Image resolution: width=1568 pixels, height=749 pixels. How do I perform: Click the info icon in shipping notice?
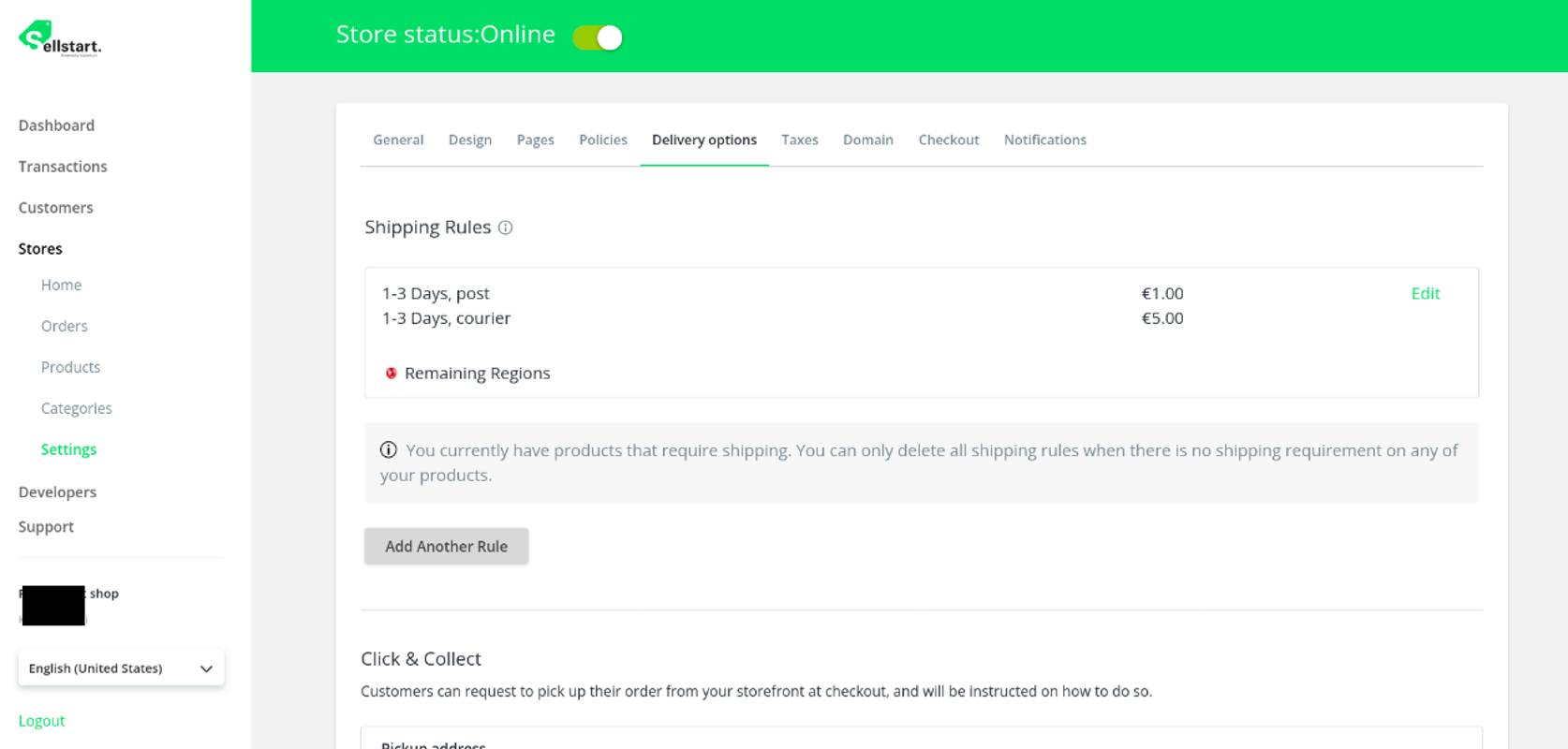[388, 450]
